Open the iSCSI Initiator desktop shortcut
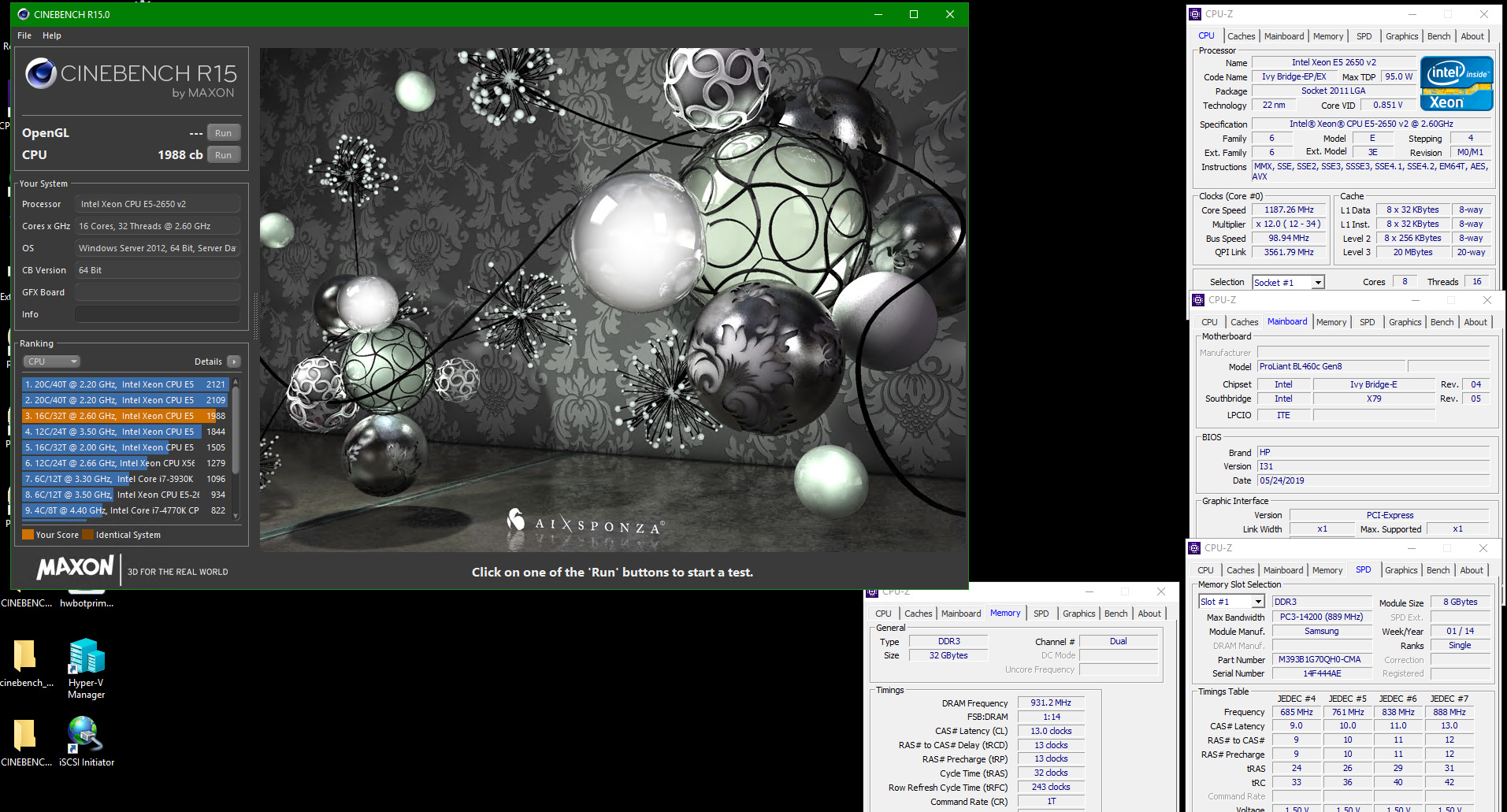1507x812 pixels. [x=86, y=735]
